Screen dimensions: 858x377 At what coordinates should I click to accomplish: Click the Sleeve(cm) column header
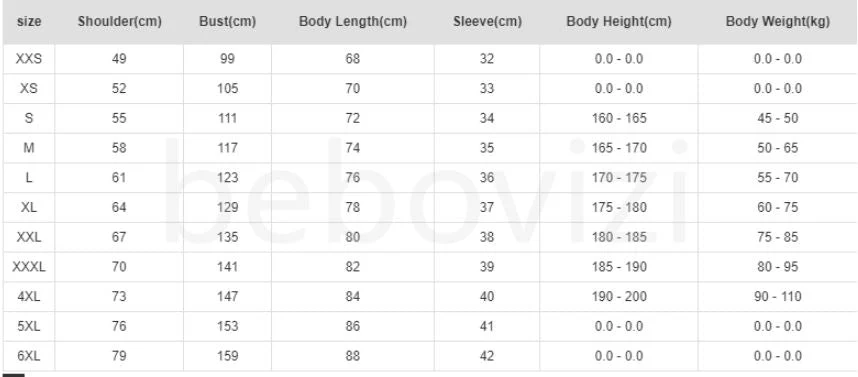click(x=487, y=22)
